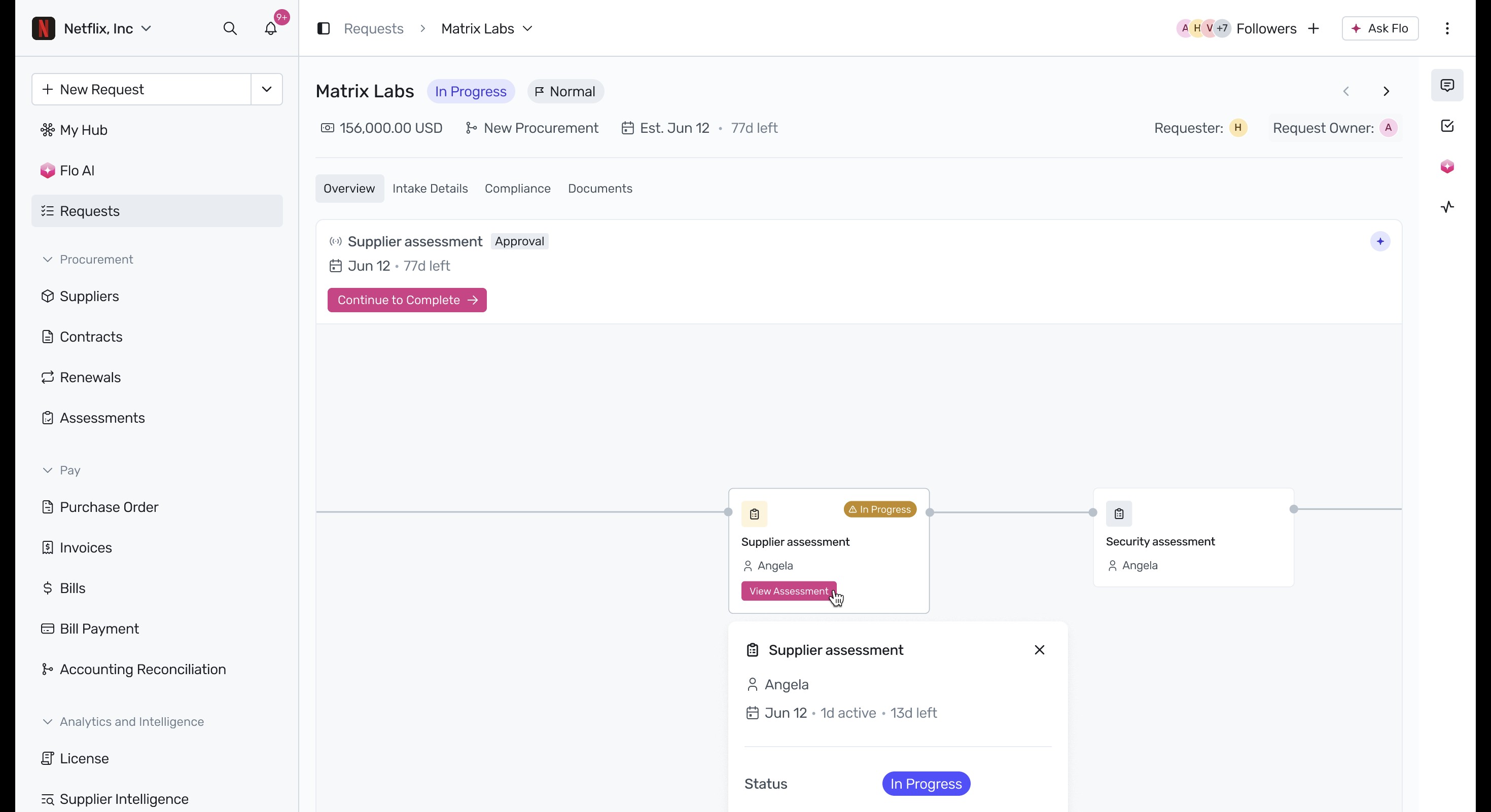Open Renewals in sidebar
The width and height of the screenshot is (1491, 812).
point(157,377)
